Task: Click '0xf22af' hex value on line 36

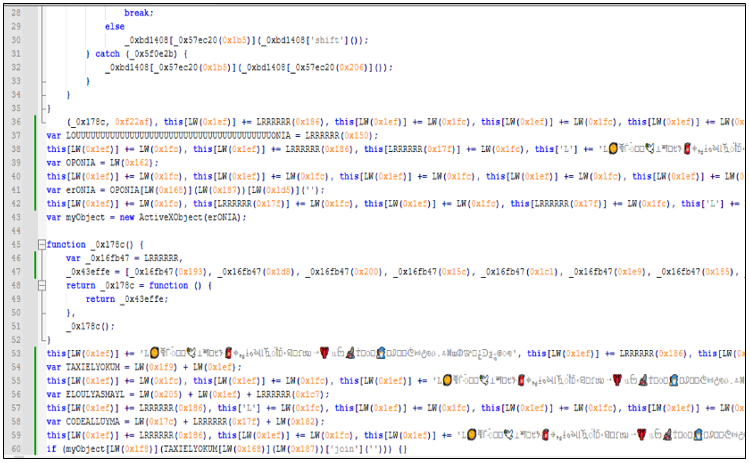Action: (131, 122)
